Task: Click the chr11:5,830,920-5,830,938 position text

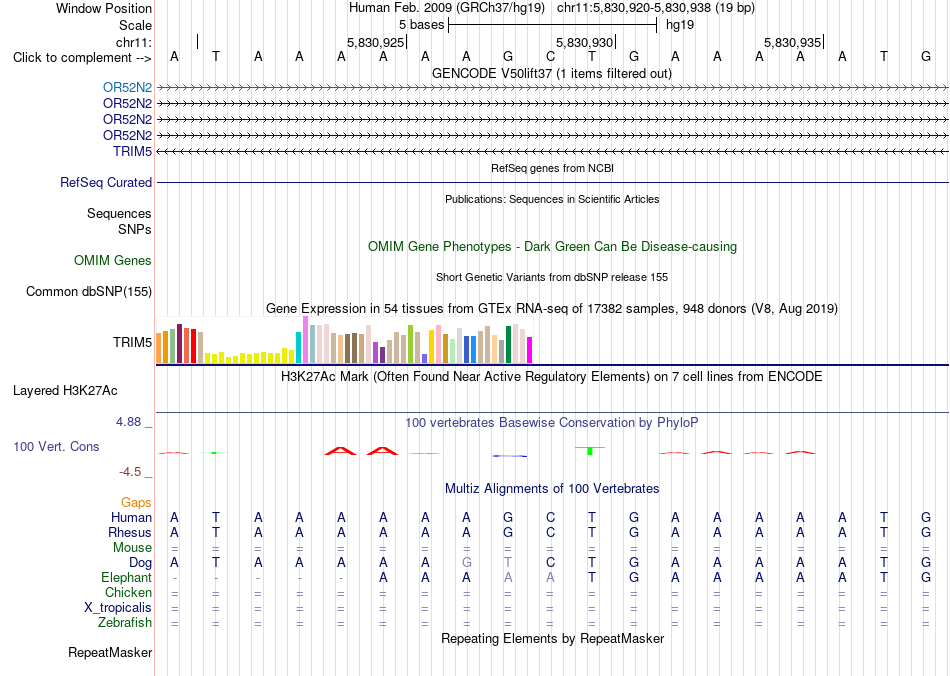Action: coord(656,8)
